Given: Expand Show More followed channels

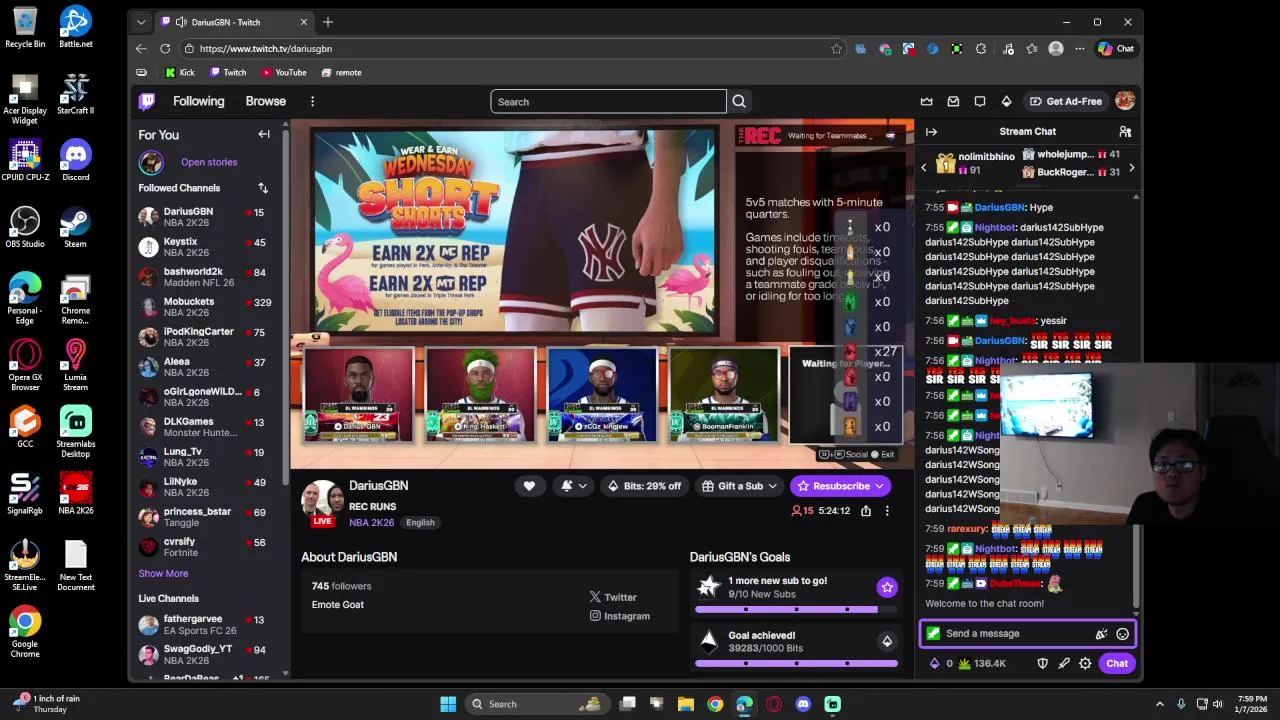Looking at the screenshot, I should (x=163, y=574).
